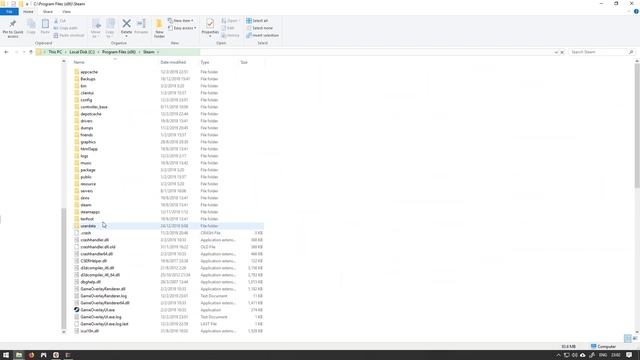Click Paste shortcut command
The height and width of the screenshot is (360, 640).
(x=69, y=36)
